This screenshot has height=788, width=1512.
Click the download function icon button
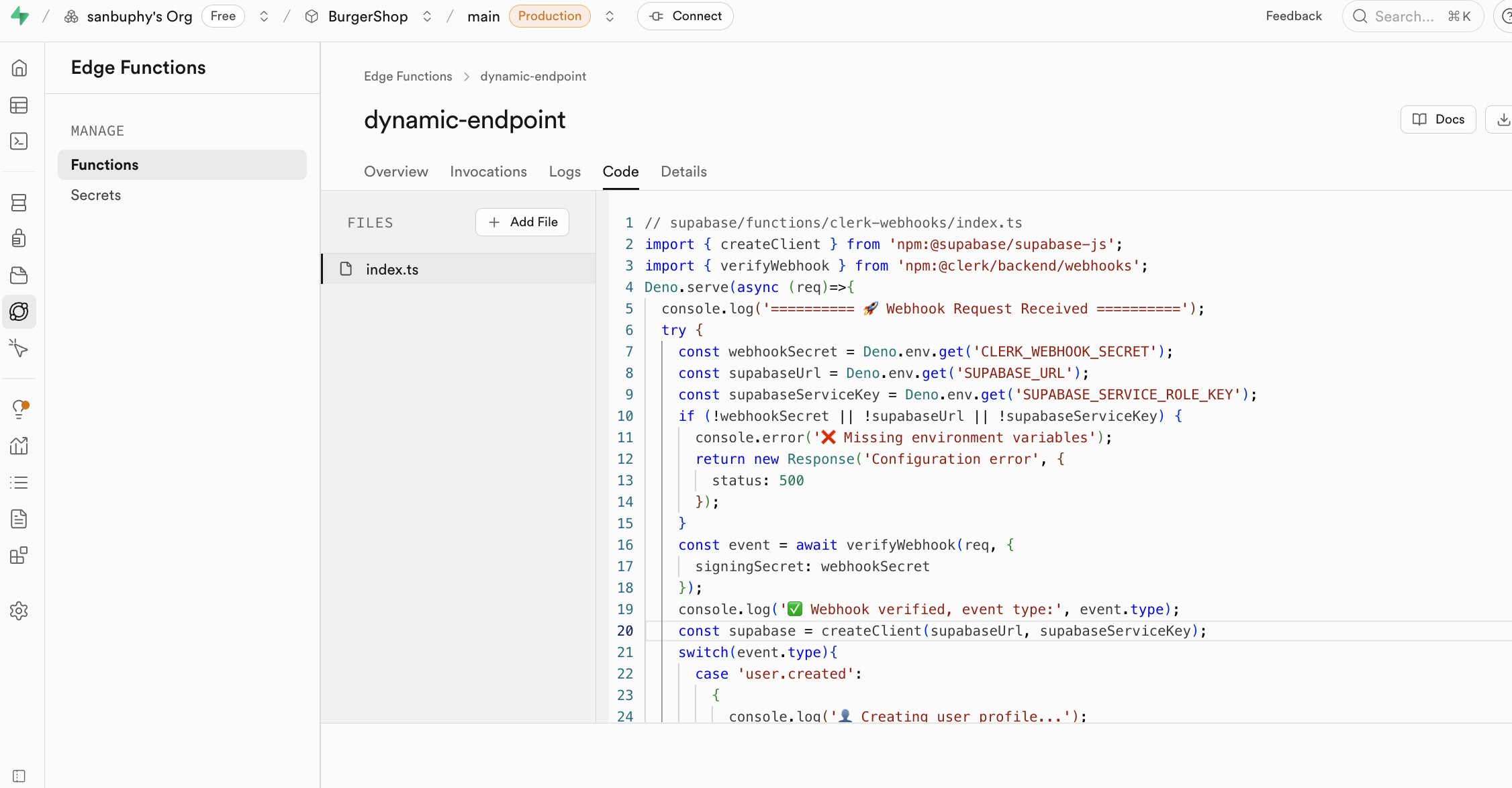pyautogui.click(x=1503, y=119)
